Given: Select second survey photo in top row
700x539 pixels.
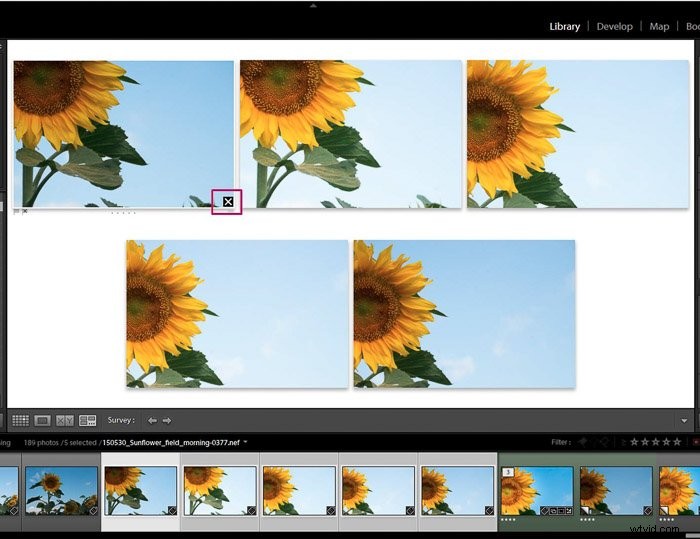Looking at the screenshot, I should [x=351, y=134].
